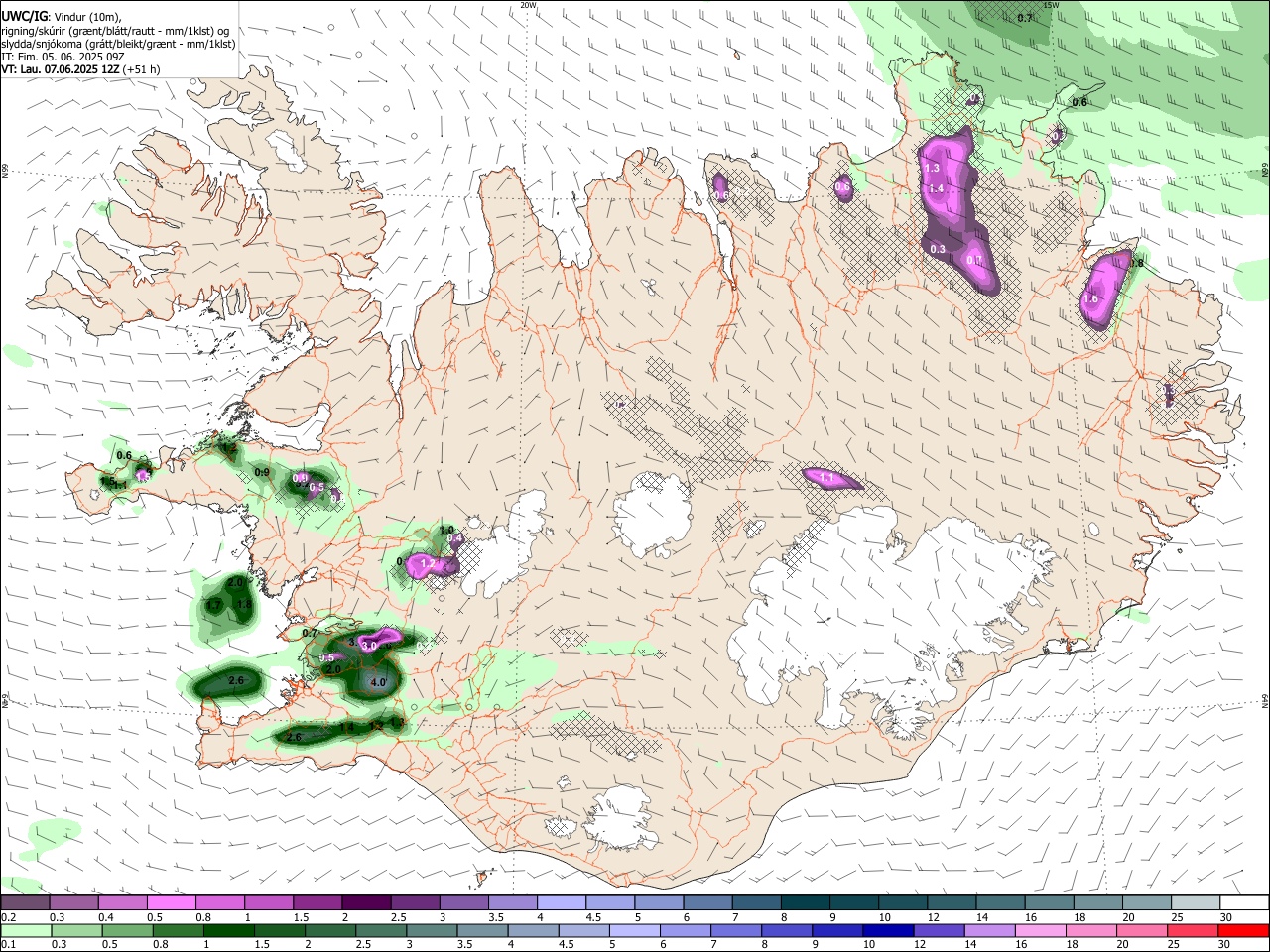Click the 1.8 value in the offshore green area
Screen dimensions: 1270x952
(243, 604)
